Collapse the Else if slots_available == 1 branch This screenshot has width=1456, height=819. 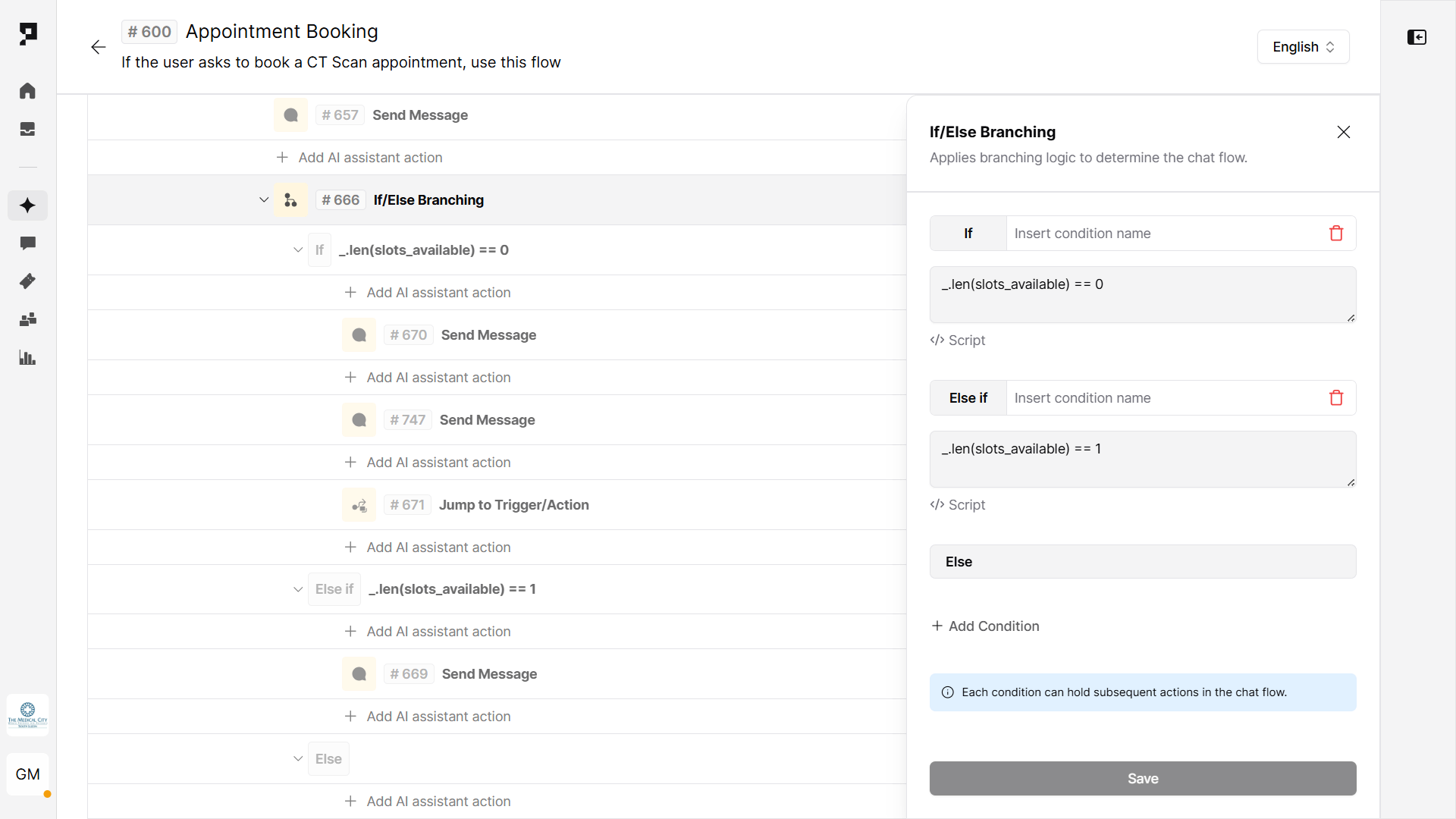click(298, 589)
